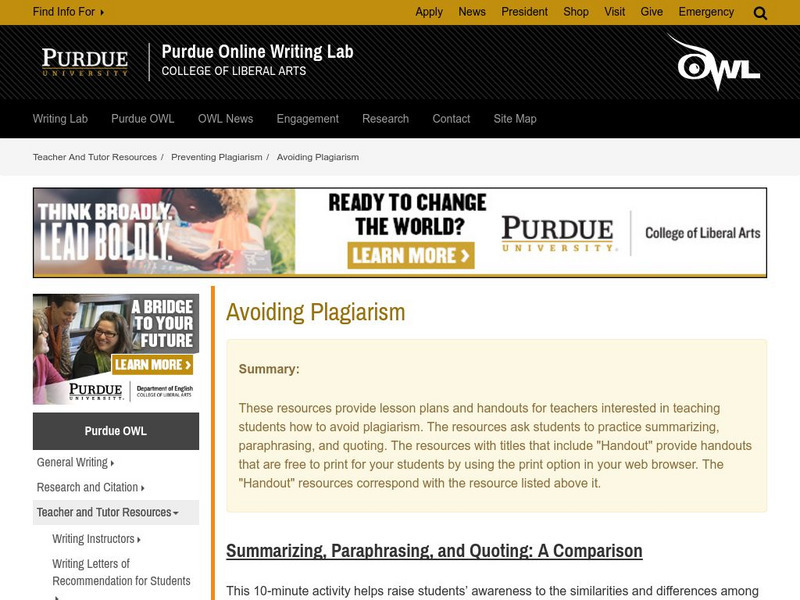The width and height of the screenshot is (800, 600).
Task: Click the Purdue Online Writing Lab title
Action: pyautogui.click(x=258, y=52)
